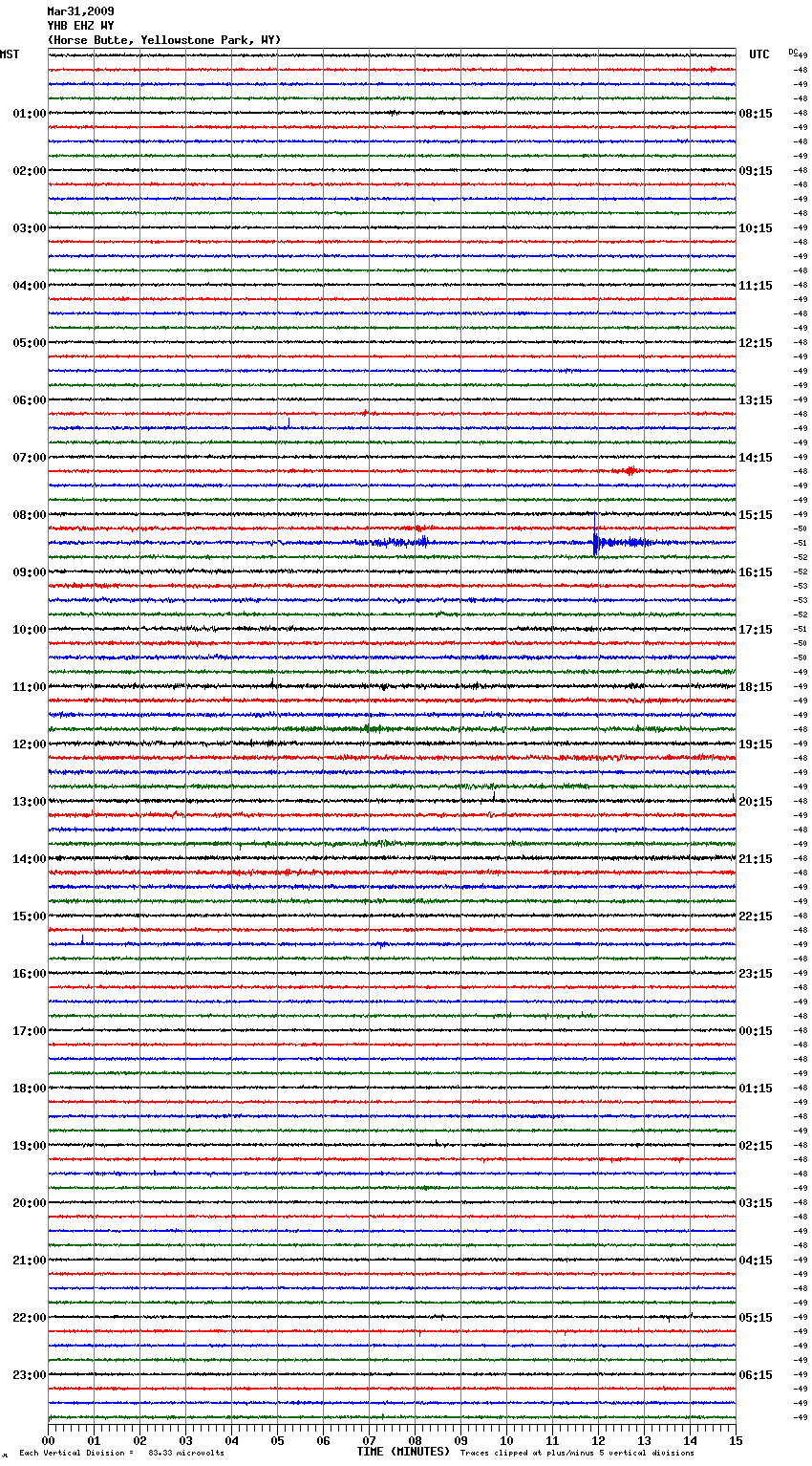Select the 04:00 MST time label

[30, 286]
